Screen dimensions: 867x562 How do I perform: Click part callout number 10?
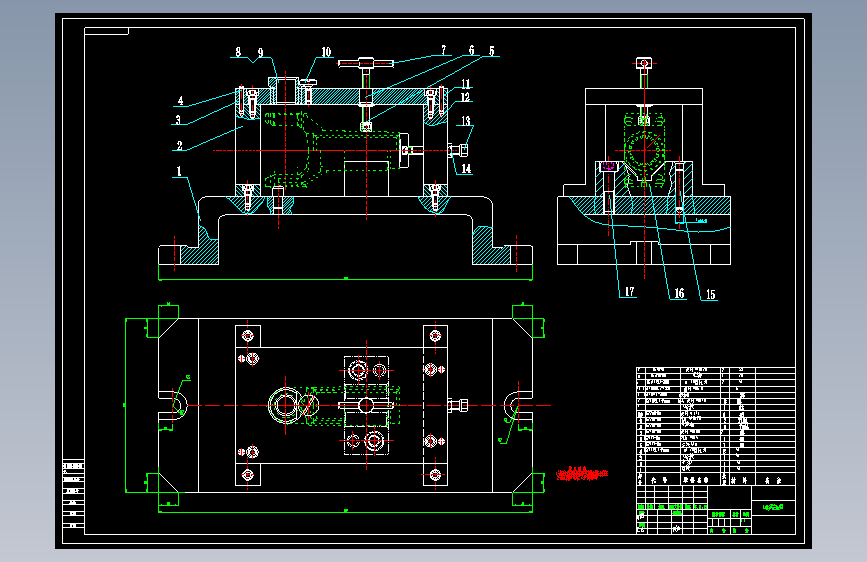click(x=326, y=52)
